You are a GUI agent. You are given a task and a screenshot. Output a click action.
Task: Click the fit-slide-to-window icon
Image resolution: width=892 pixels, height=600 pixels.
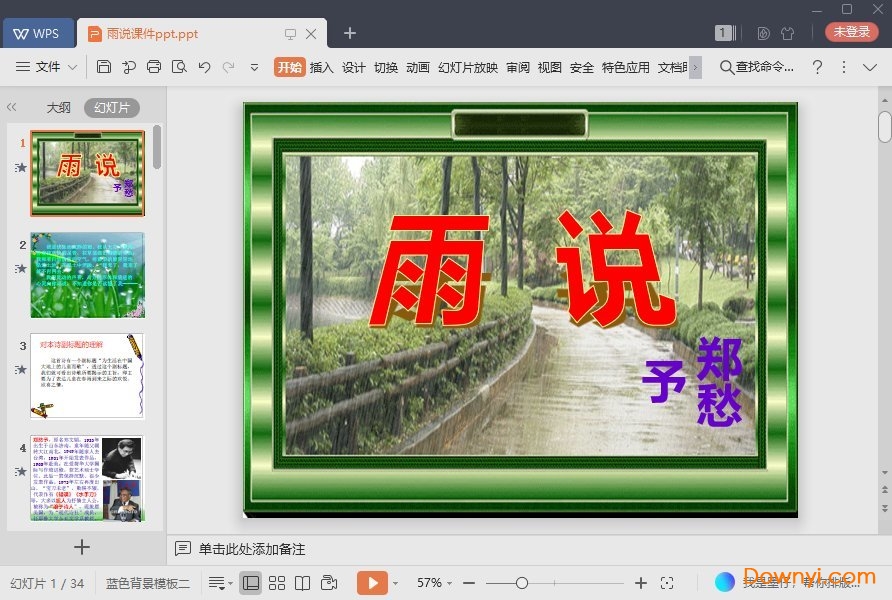[x=667, y=582]
